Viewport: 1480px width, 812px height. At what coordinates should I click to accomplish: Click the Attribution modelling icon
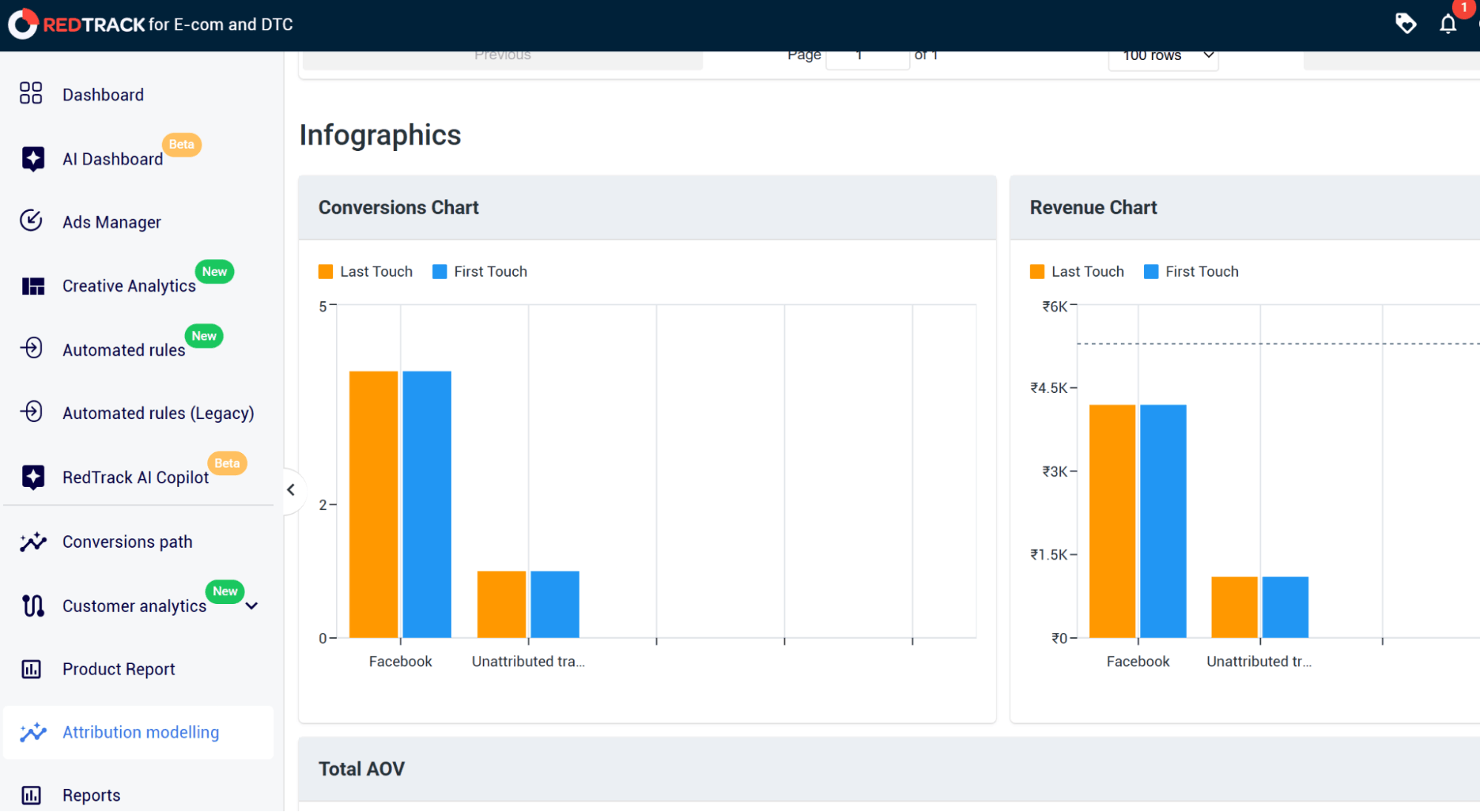coord(33,732)
